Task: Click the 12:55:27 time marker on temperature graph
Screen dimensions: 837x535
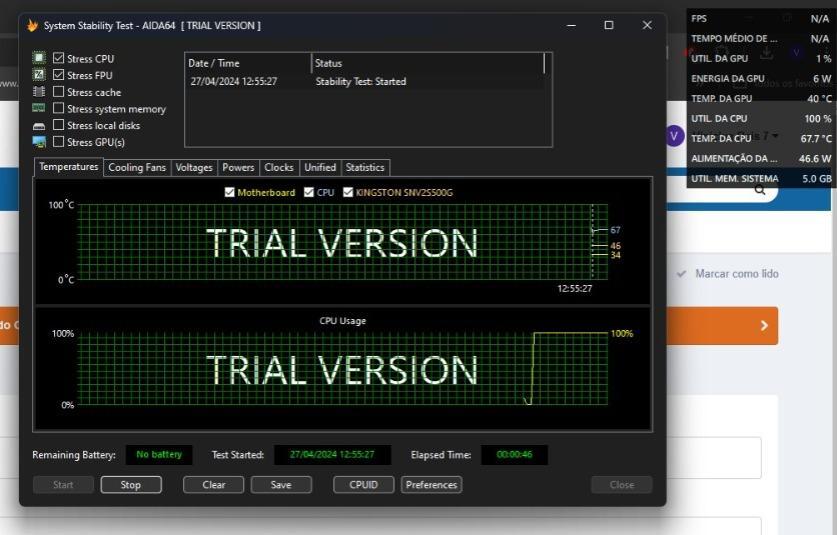Action: 574,289
